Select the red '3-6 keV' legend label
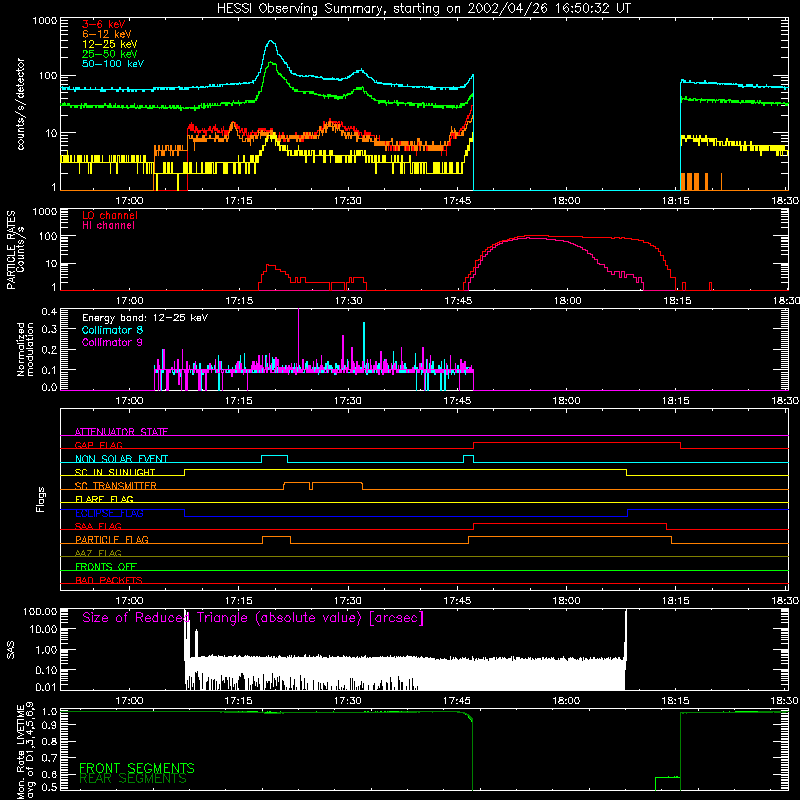The height and width of the screenshot is (800, 800). 104,24
